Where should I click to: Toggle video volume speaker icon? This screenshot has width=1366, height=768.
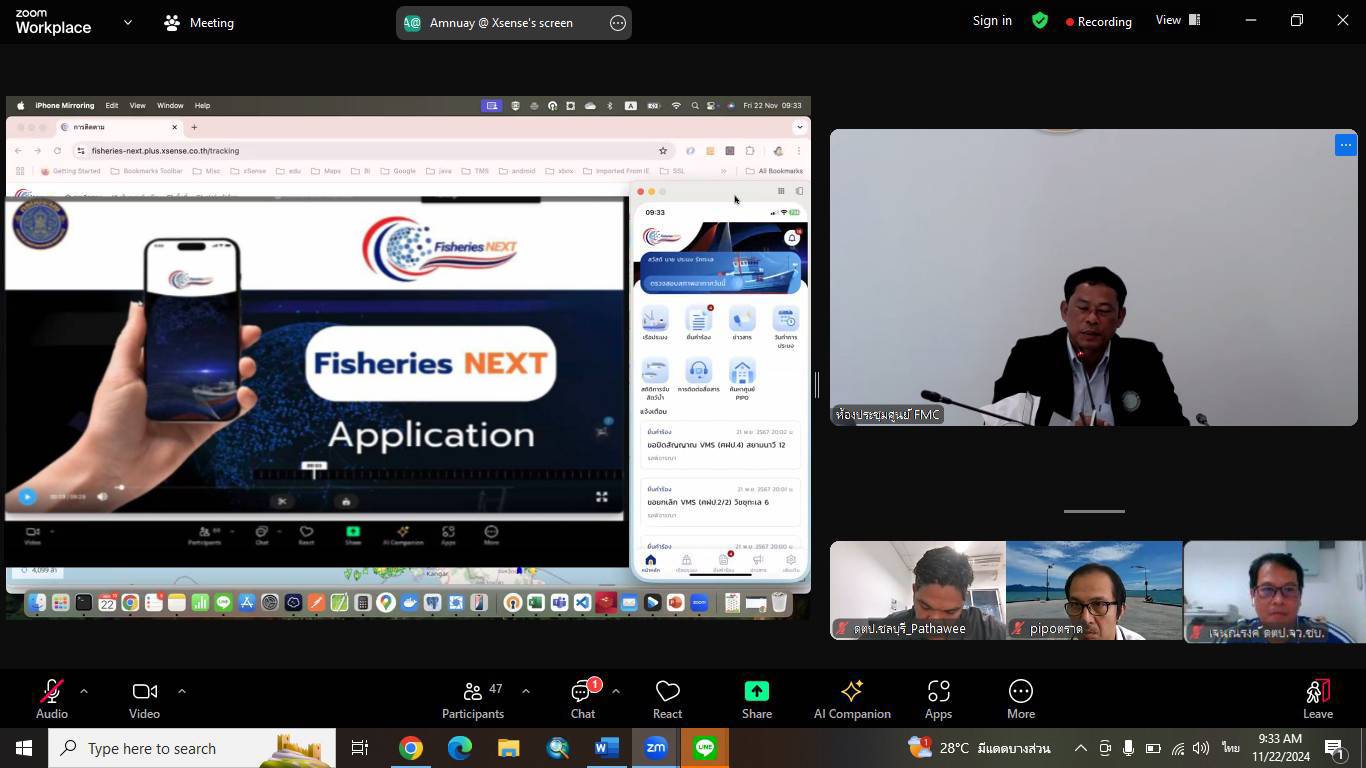click(x=102, y=496)
